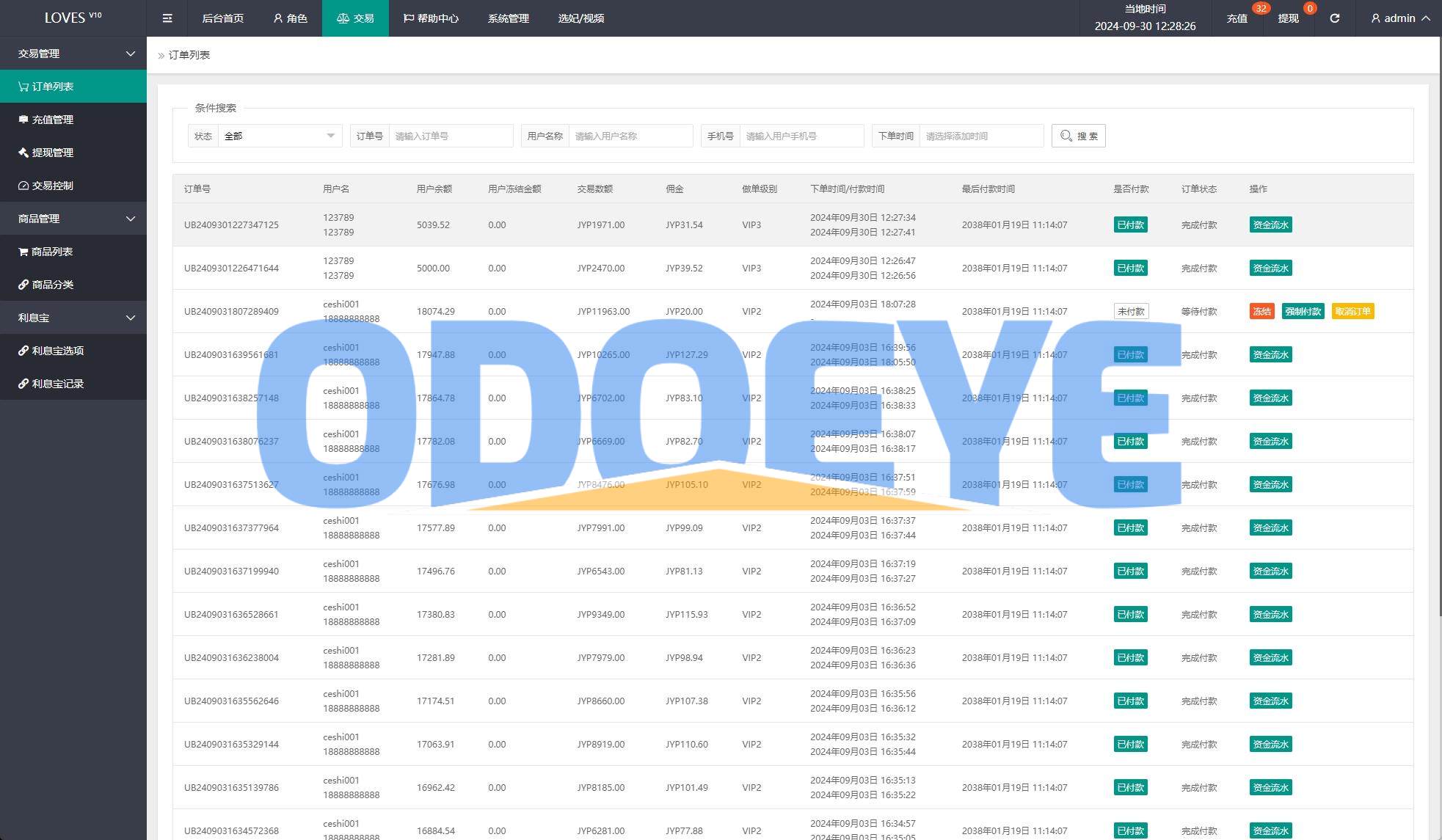This screenshot has width=1442, height=840.
Task: Go to 后台首页 tab
Action: point(222,18)
